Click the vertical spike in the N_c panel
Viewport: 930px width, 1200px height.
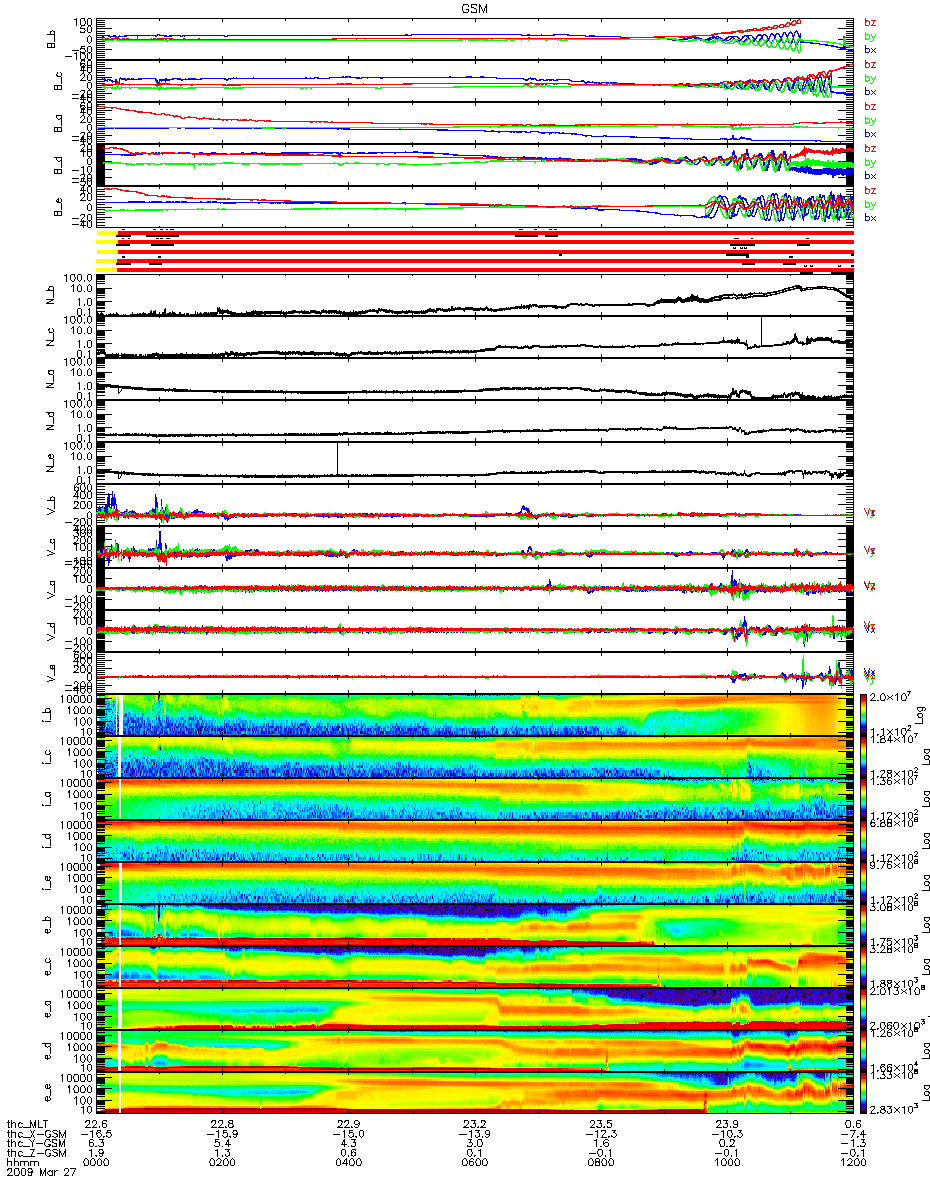point(761,332)
